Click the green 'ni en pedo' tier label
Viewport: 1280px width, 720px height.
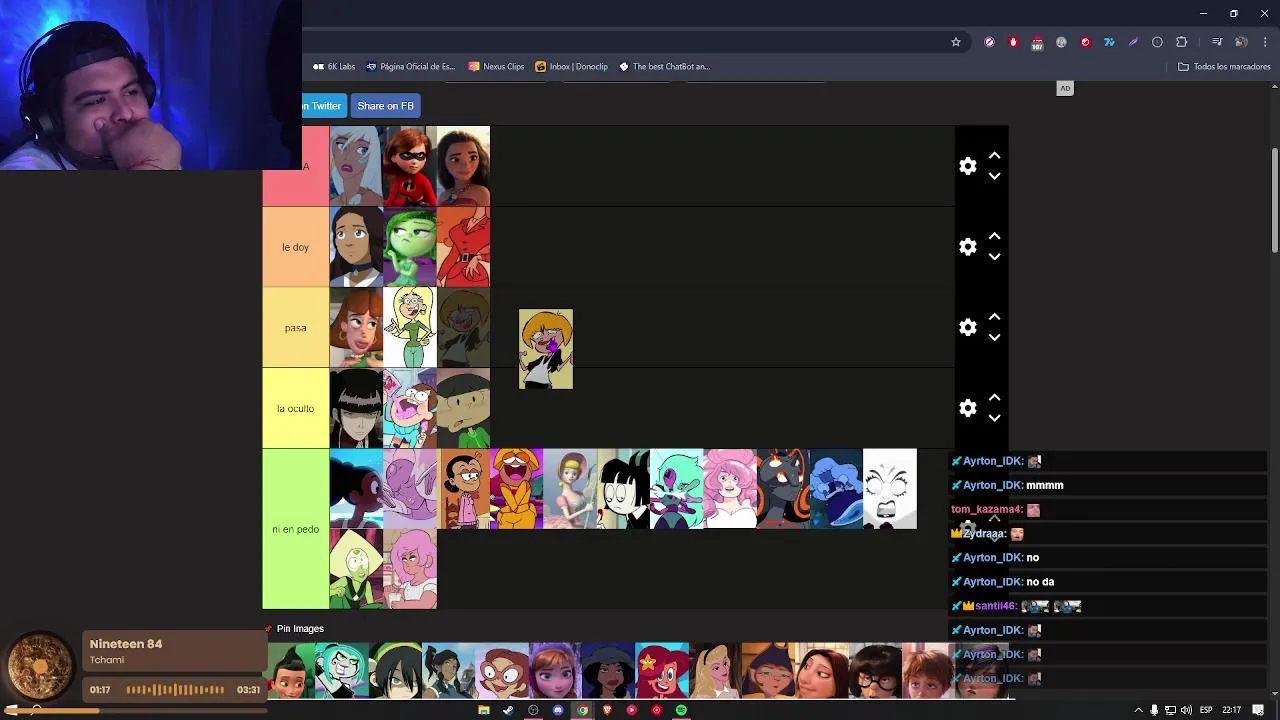(x=295, y=529)
